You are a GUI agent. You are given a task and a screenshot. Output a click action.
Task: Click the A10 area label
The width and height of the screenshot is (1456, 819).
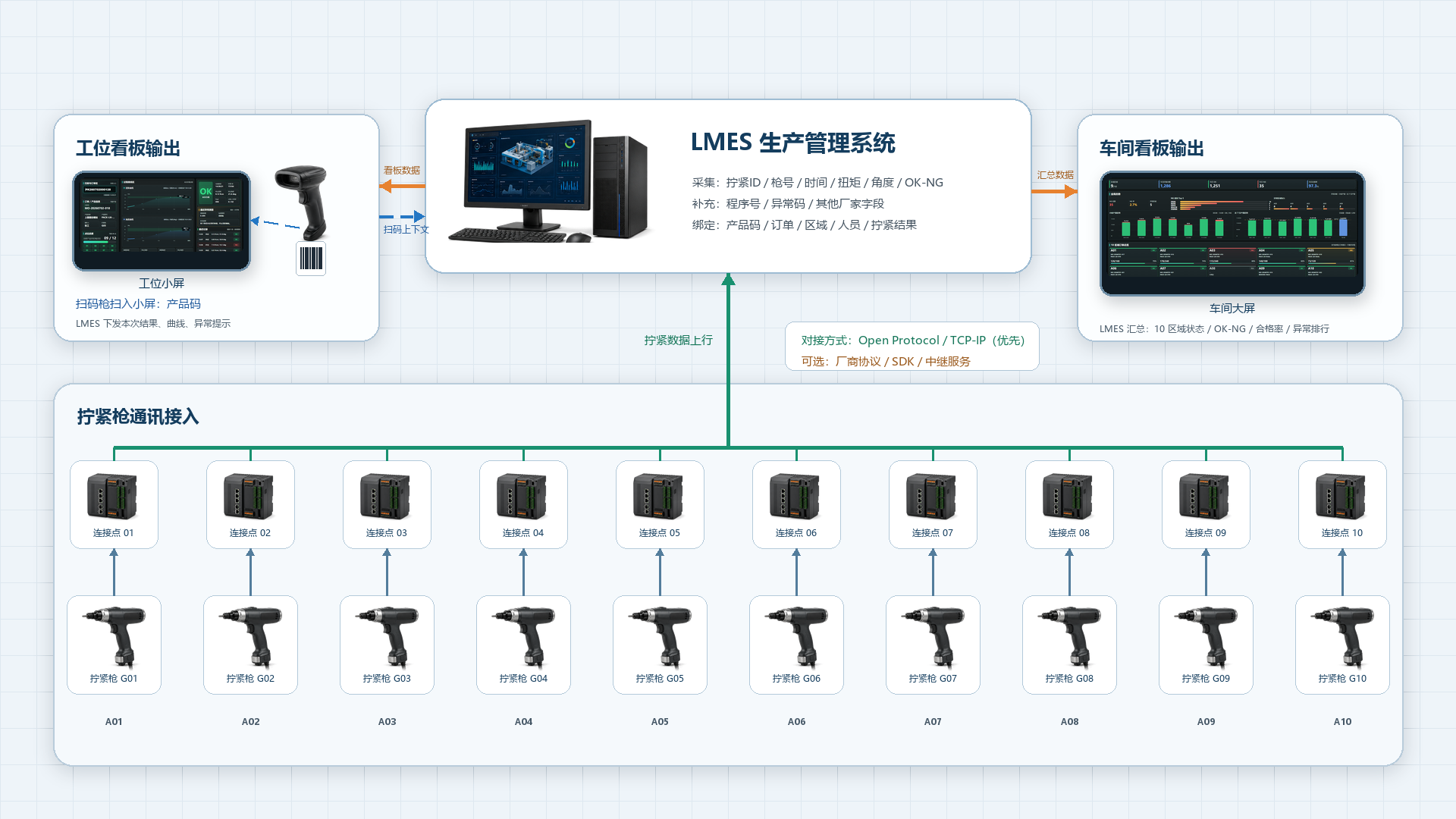click(x=1342, y=722)
